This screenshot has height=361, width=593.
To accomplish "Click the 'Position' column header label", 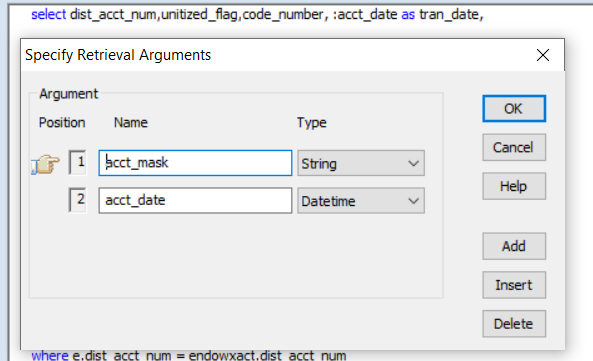I will tap(62, 122).
